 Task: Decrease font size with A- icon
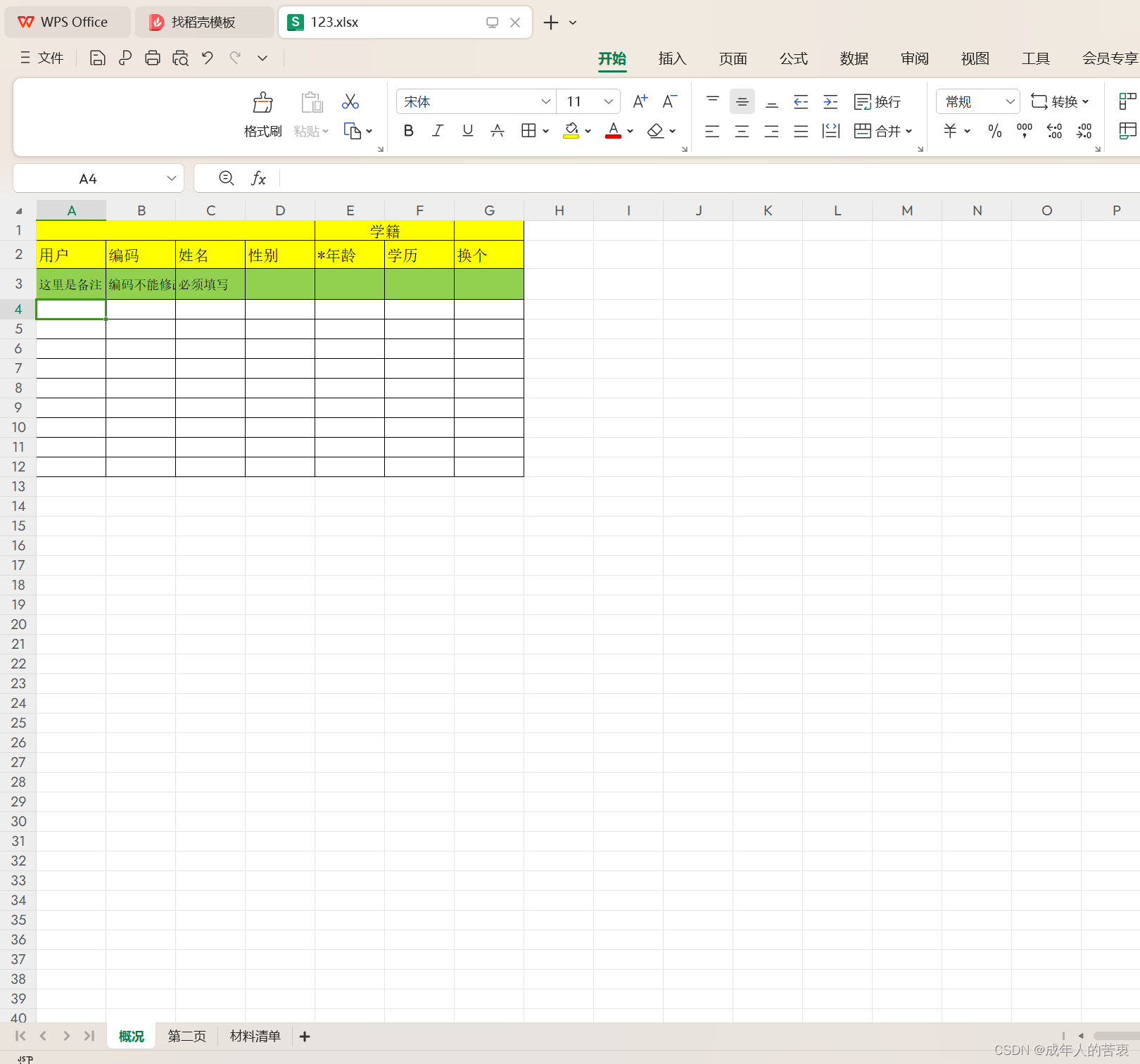[x=670, y=102]
